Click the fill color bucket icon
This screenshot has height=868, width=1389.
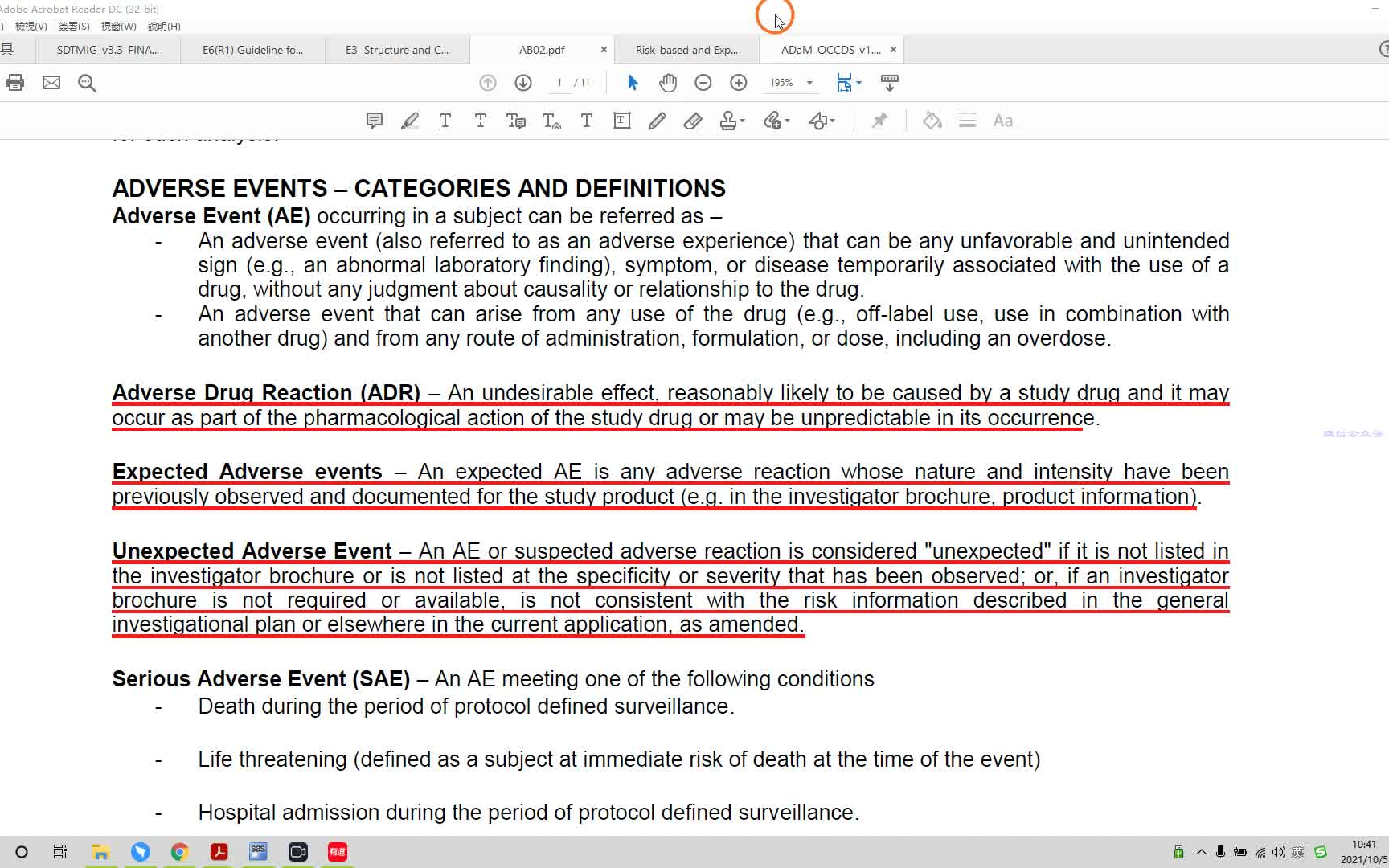coord(932,121)
